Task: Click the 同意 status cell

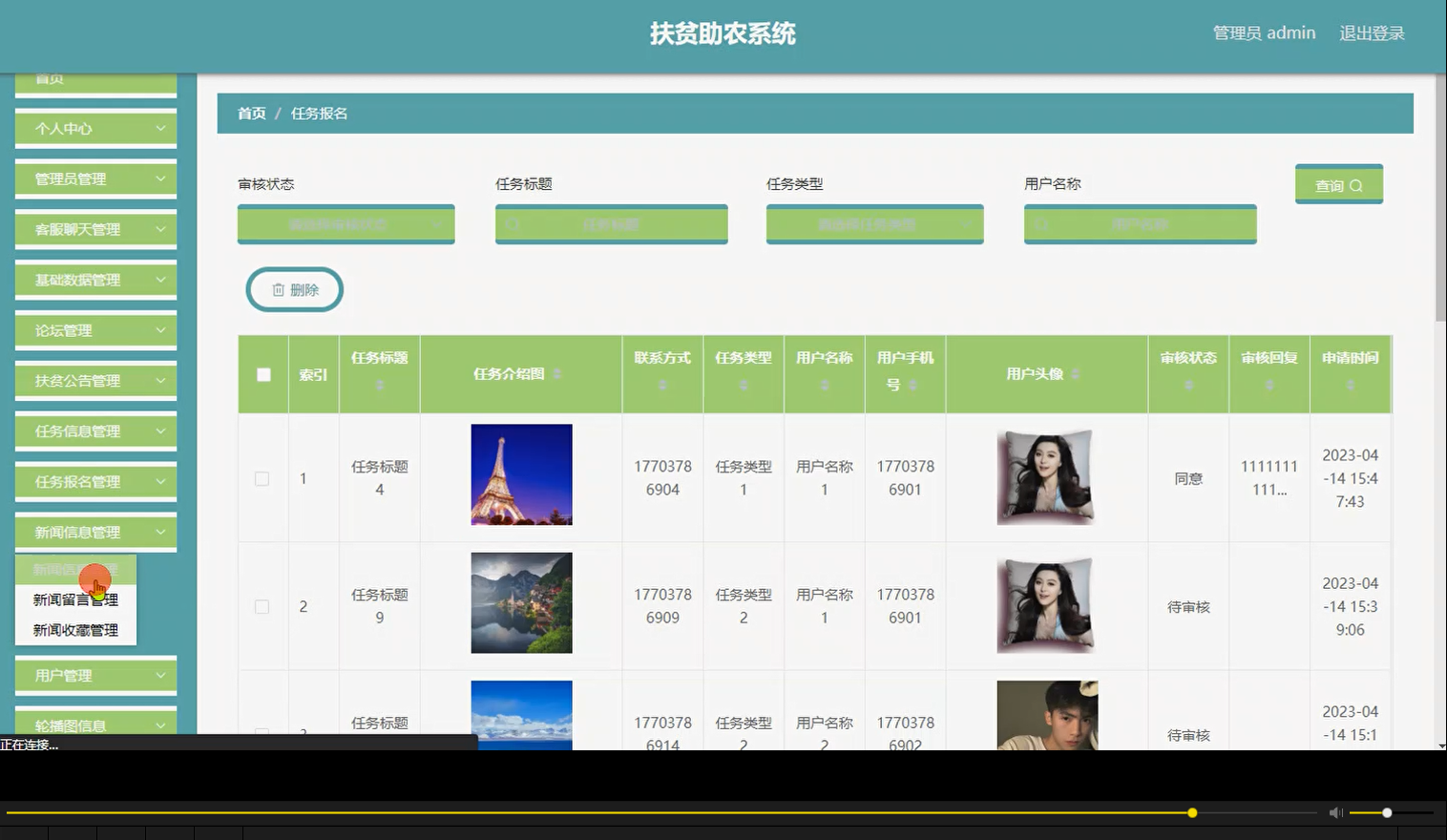Action: 1188,478
